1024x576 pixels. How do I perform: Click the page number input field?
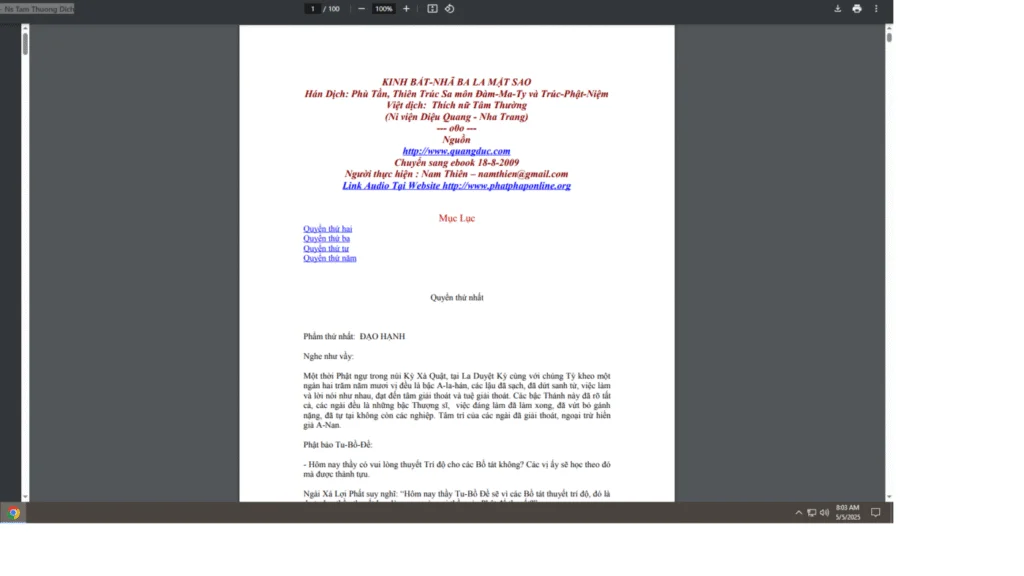click(x=312, y=8)
